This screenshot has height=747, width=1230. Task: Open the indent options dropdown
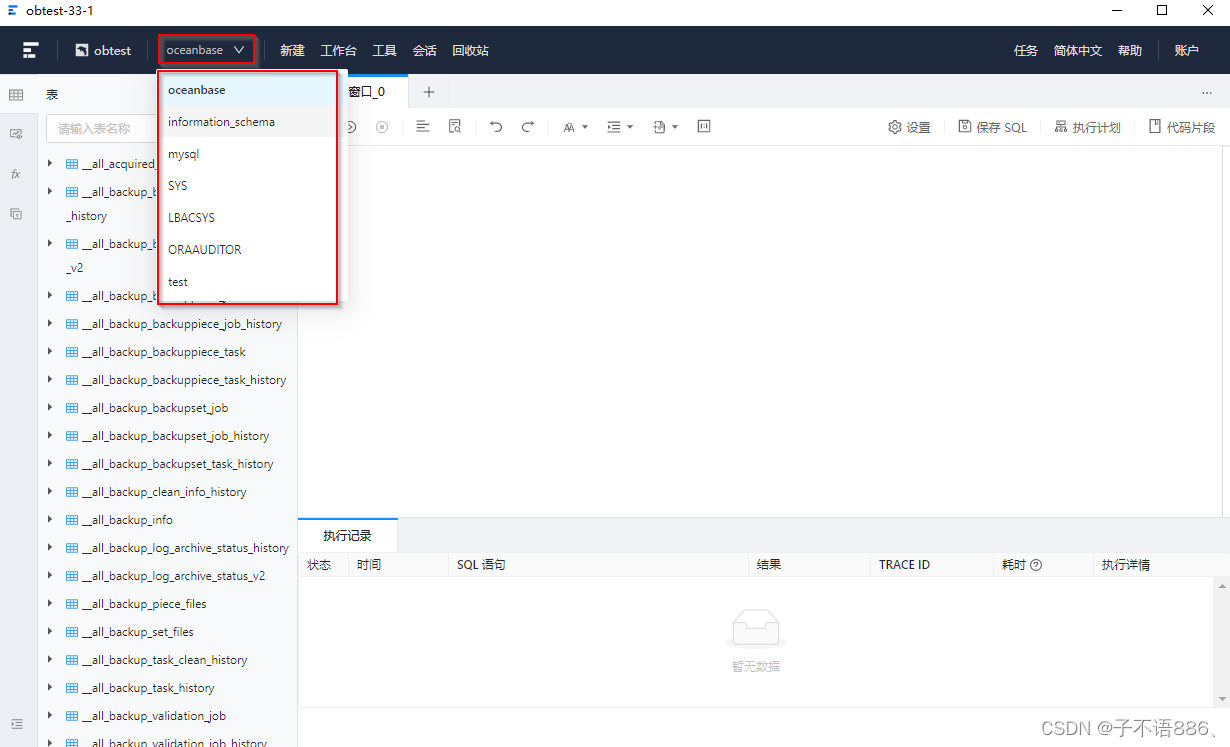click(x=620, y=127)
